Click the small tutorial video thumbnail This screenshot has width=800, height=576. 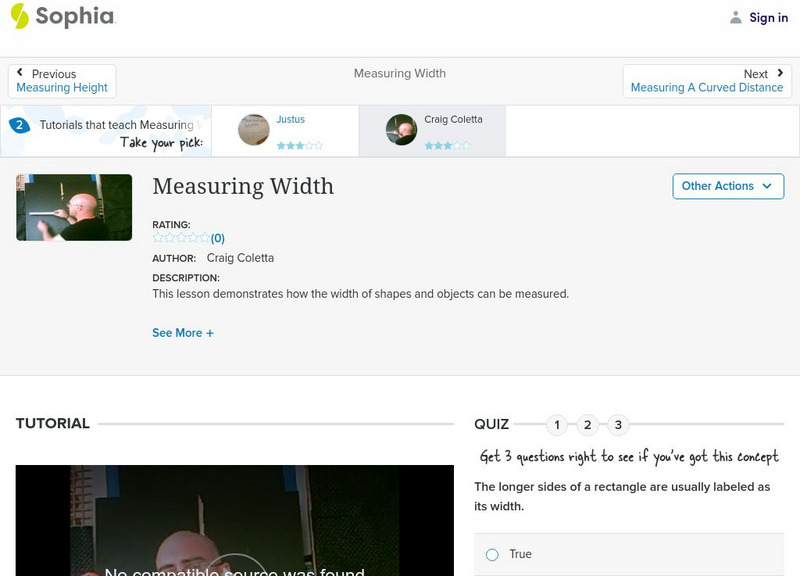tap(74, 208)
